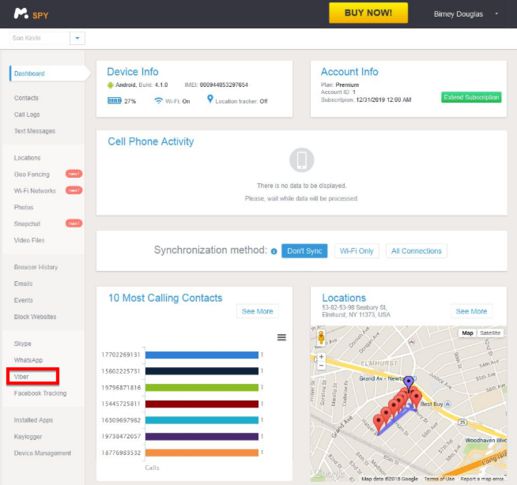
Task: Open Dashboard in the sidebar
Action: tap(29, 74)
